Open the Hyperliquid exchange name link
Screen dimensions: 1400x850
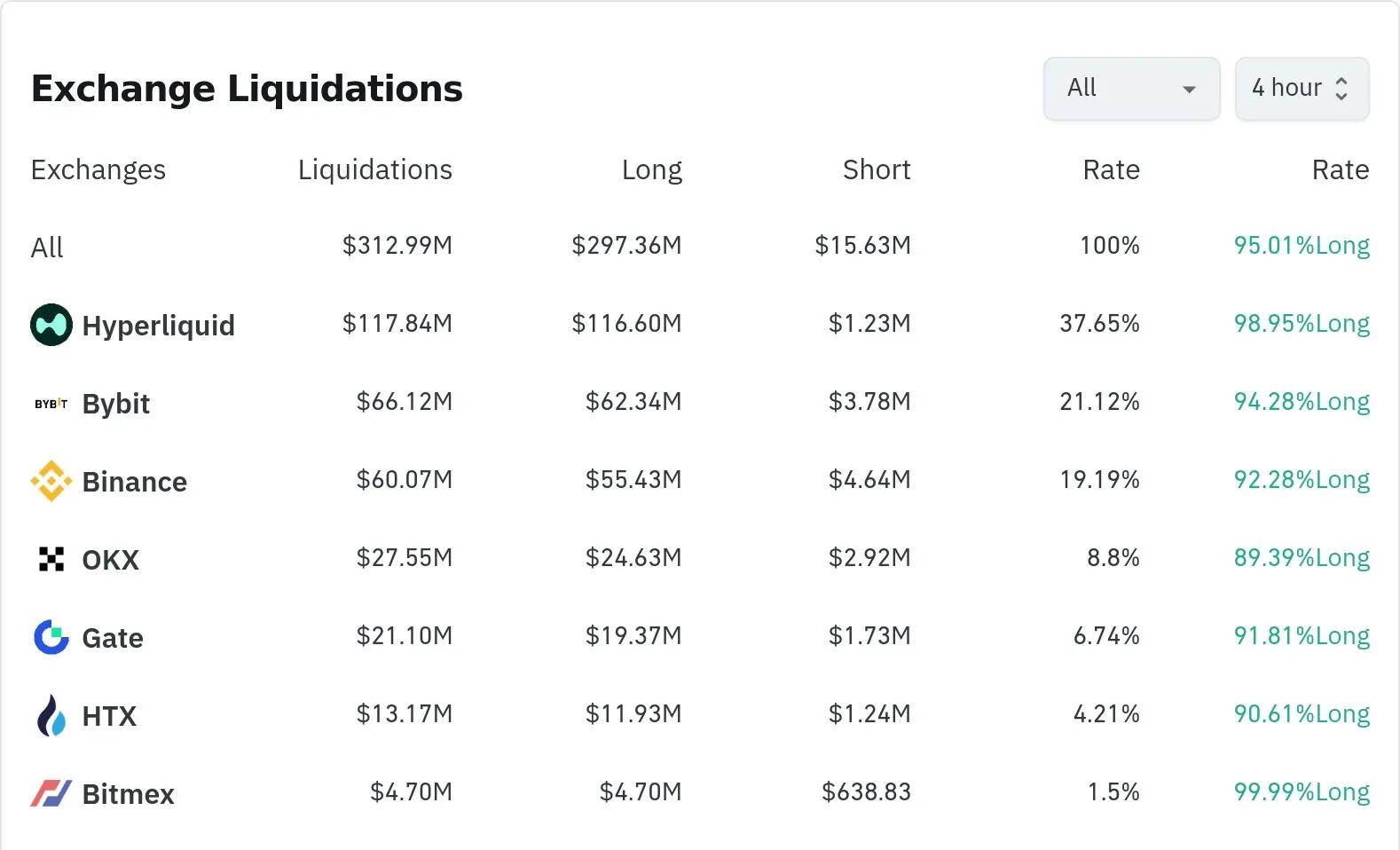pos(158,326)
